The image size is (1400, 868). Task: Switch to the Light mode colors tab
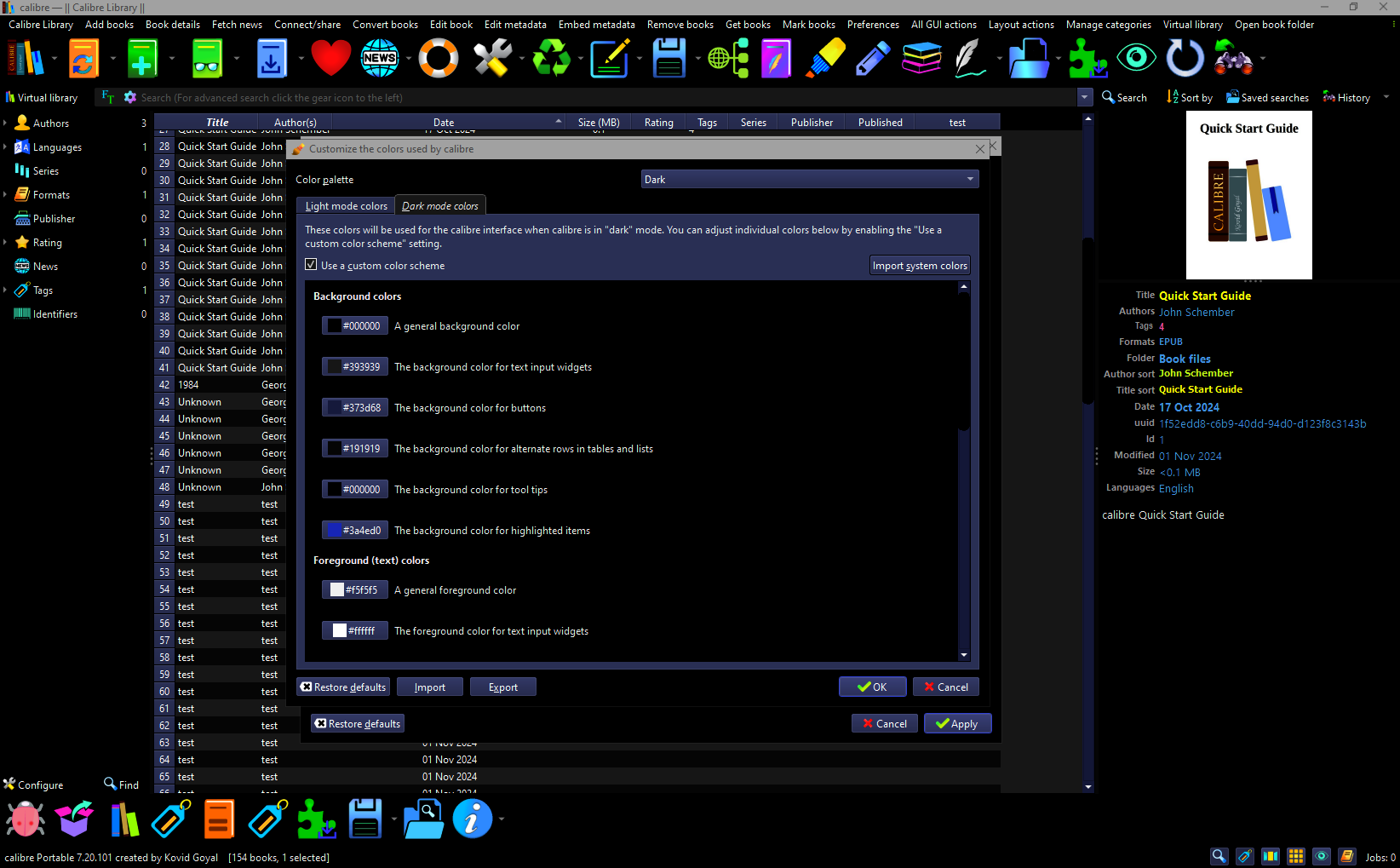346,206
